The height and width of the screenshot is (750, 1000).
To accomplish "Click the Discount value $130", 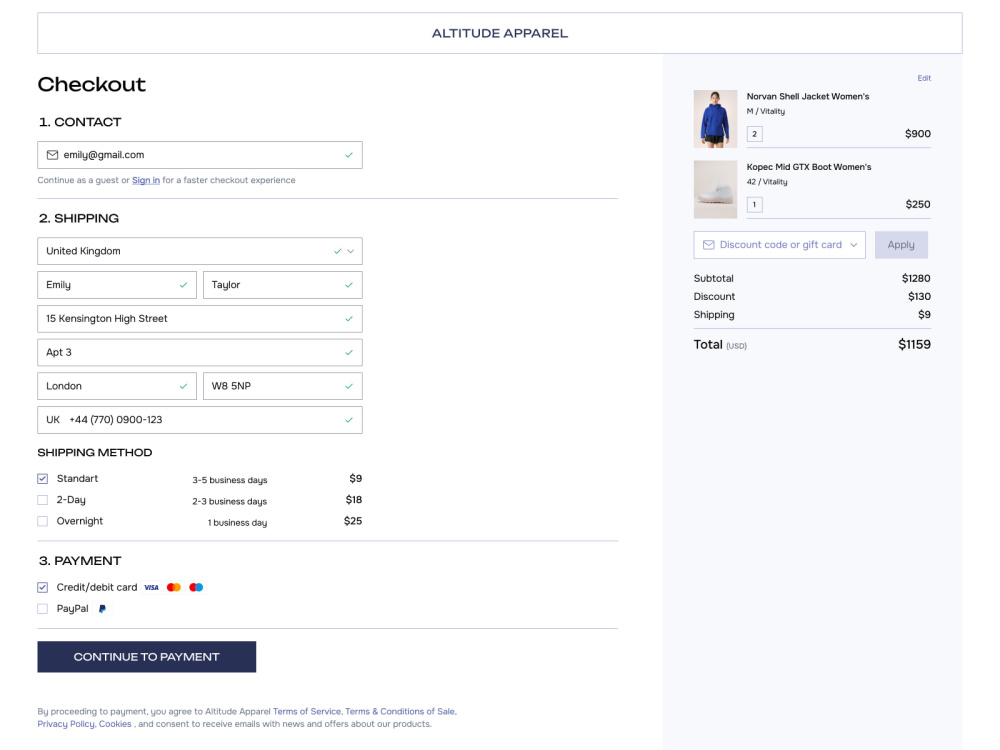I will point(920,297).
